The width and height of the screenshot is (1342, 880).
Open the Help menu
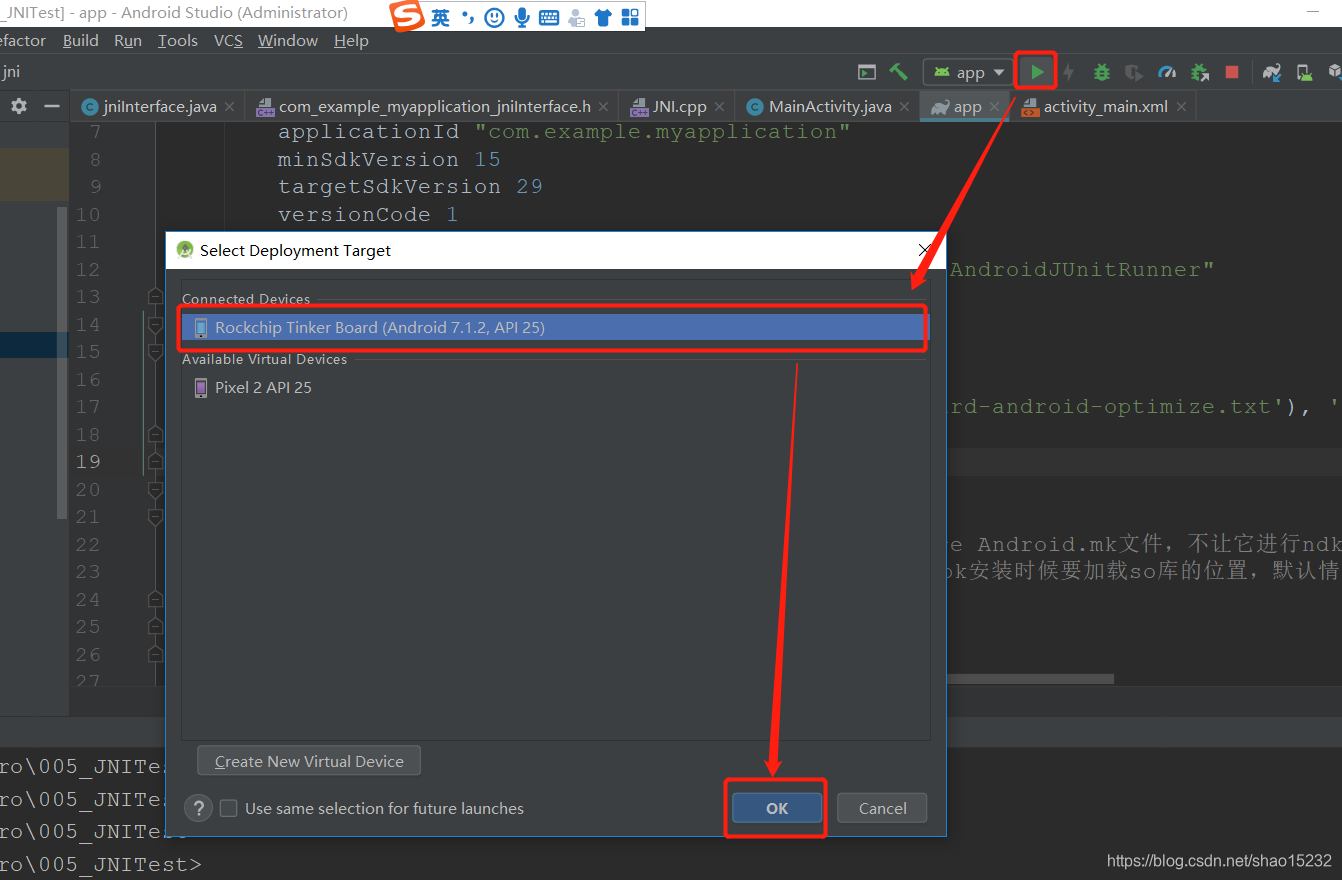351,41
